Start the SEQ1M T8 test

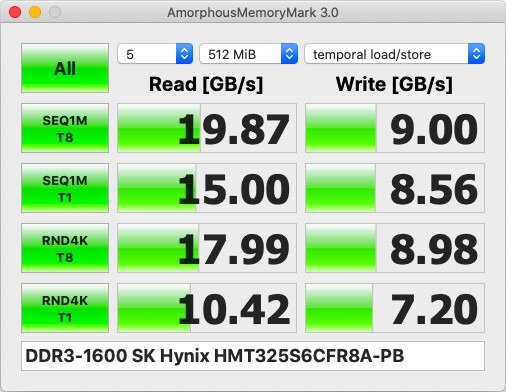pyautogui.click(x=65, y=128)
